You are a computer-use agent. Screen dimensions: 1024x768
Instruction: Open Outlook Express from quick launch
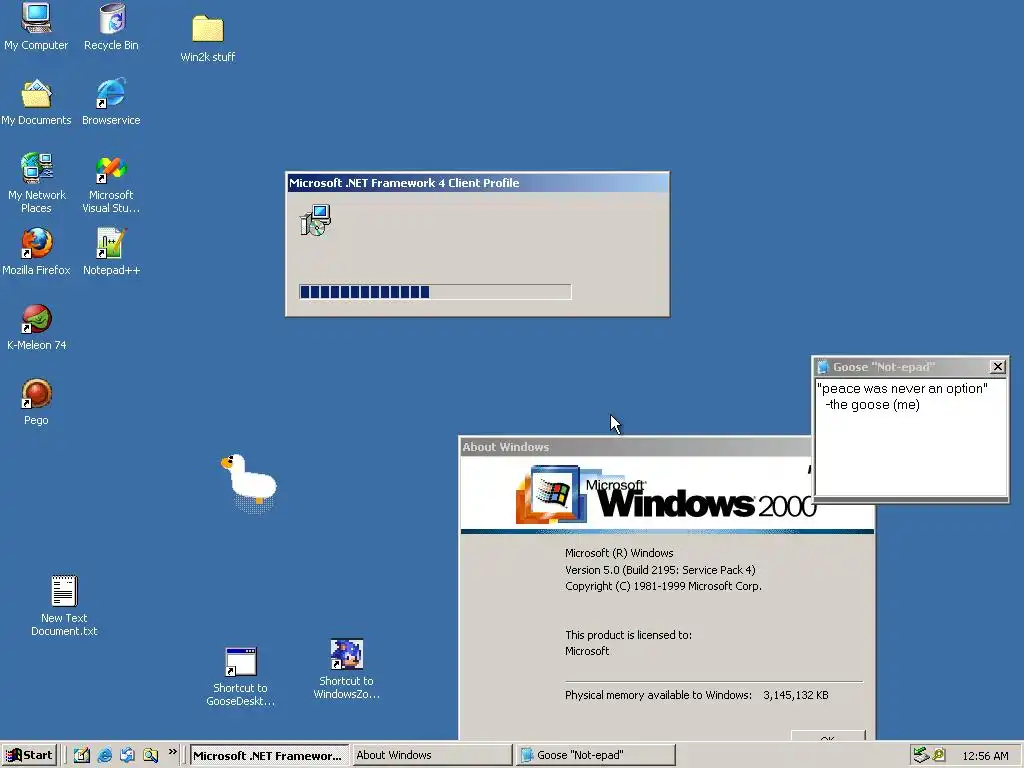tap(127, 756)
